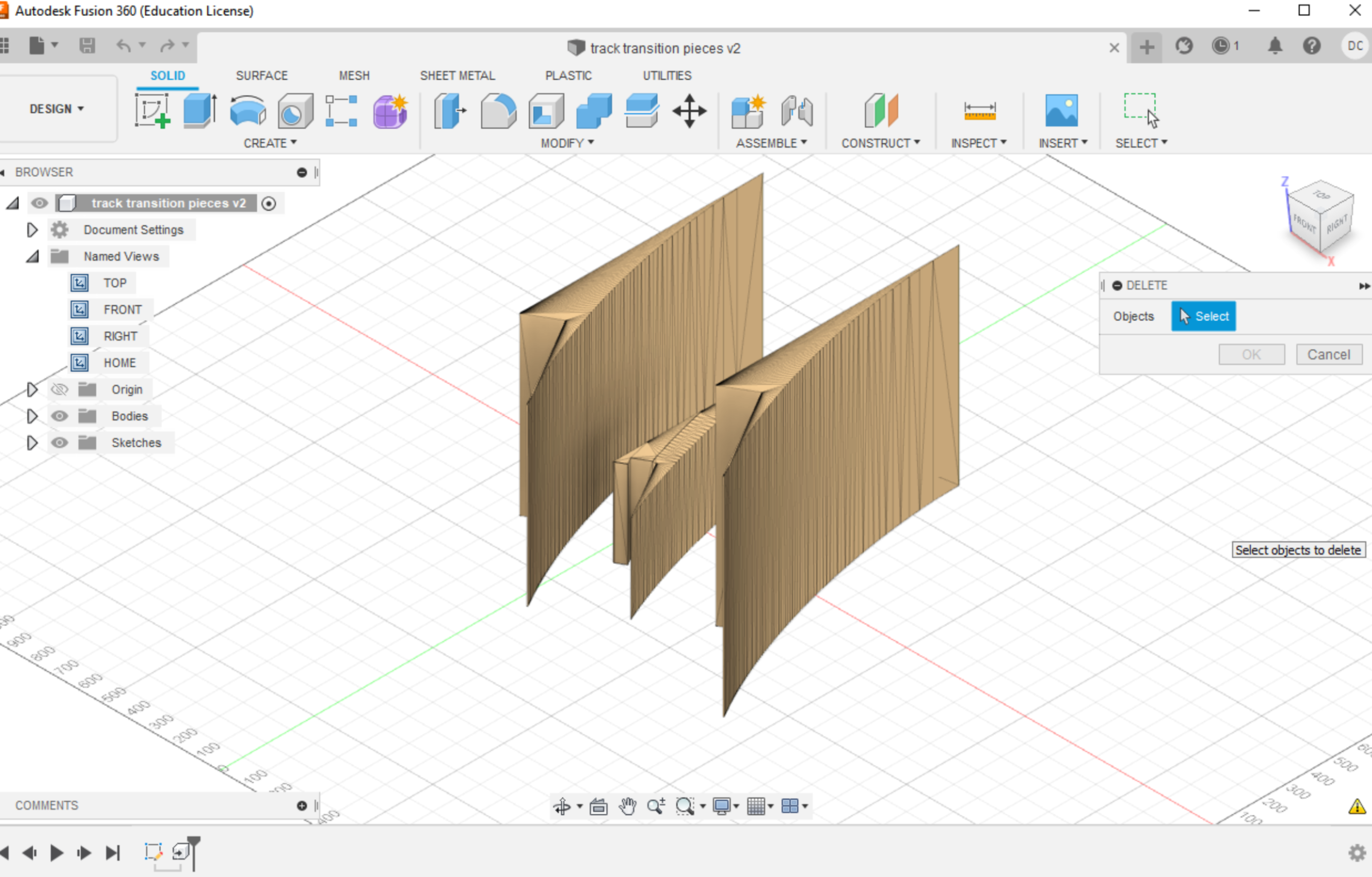Select objects using the Select button
Image resolution: width=1372 pixels, height=877 pixels.
click(x=1204, y=316)
